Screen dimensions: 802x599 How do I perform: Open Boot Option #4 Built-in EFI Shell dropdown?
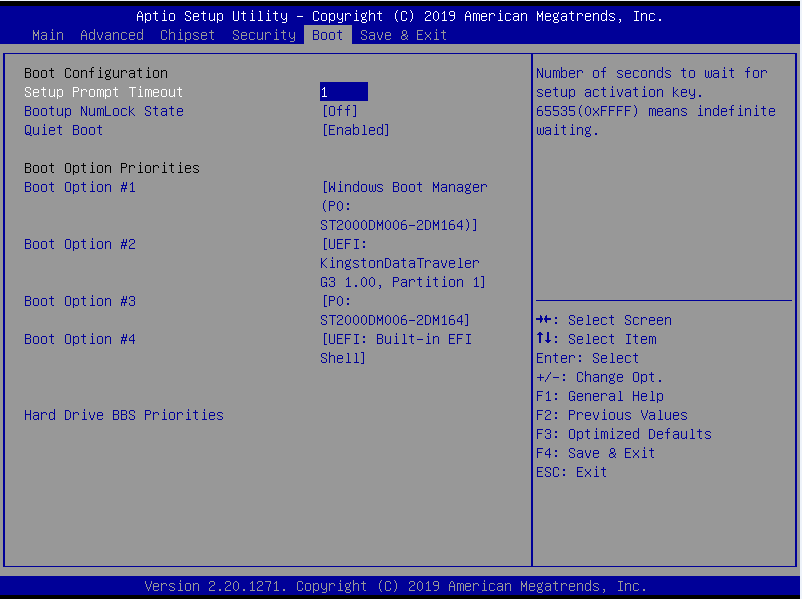[395, 348]
